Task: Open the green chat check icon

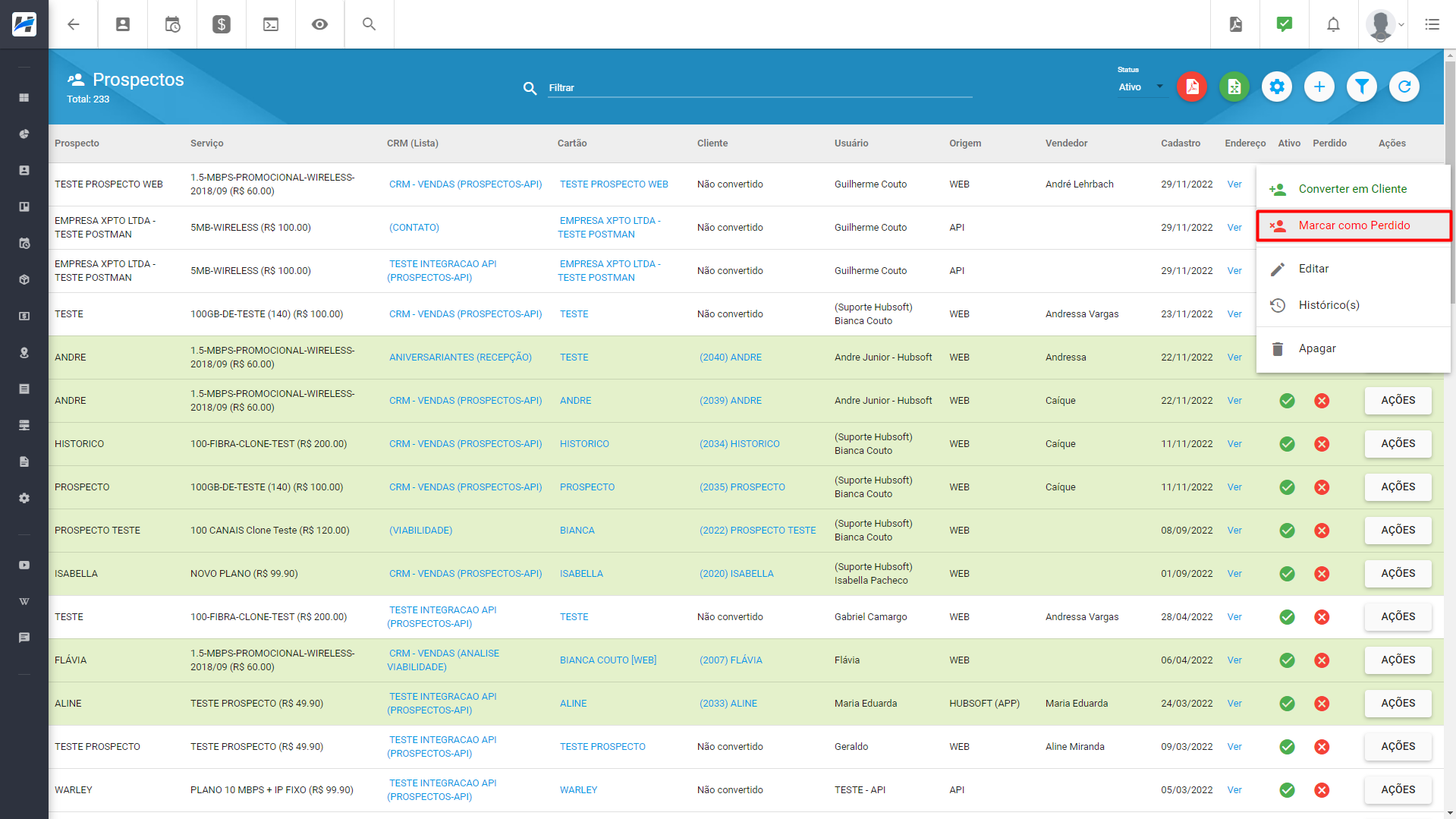Action: click(x=1285, y=24)
